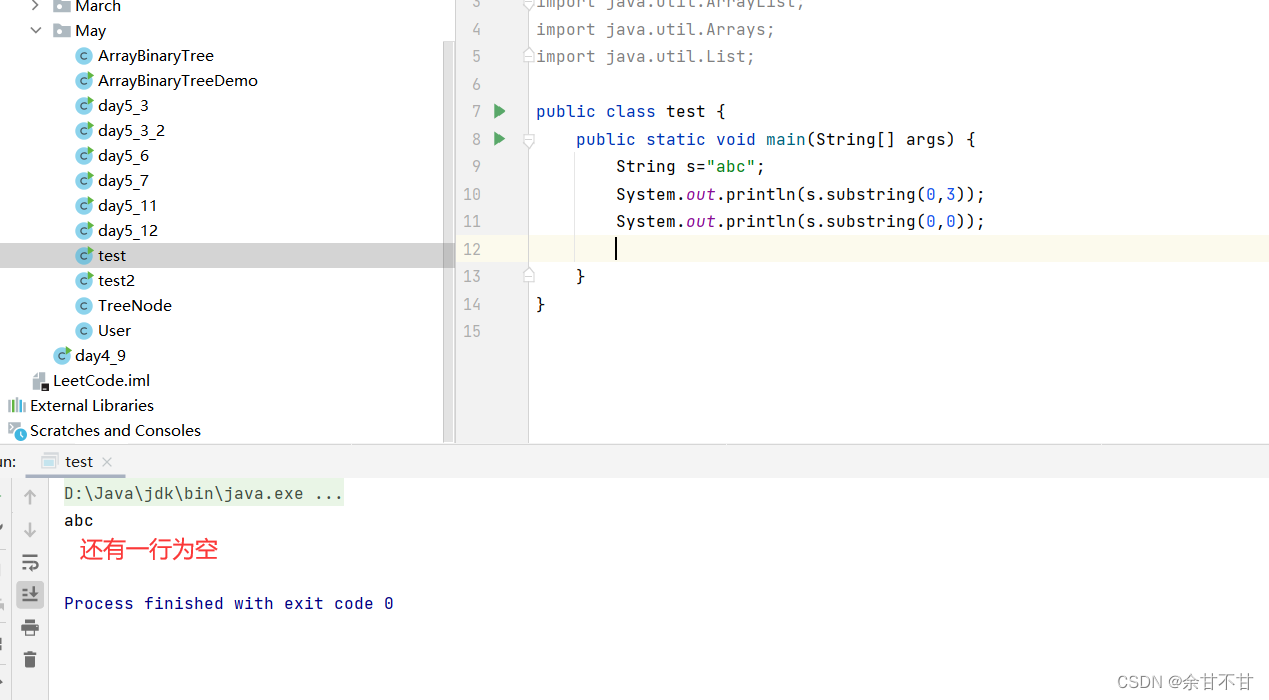The image size is (1269, 700).
Task: Run class test from line 7 gutter
Action: [x=500, y=111]
